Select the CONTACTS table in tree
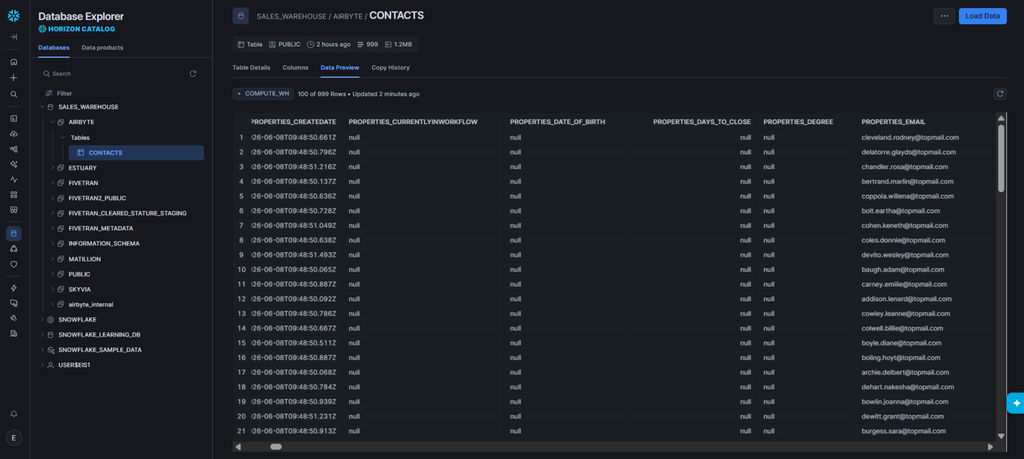This screenshot has height=459, width=1024. click(x=136, y=153)
